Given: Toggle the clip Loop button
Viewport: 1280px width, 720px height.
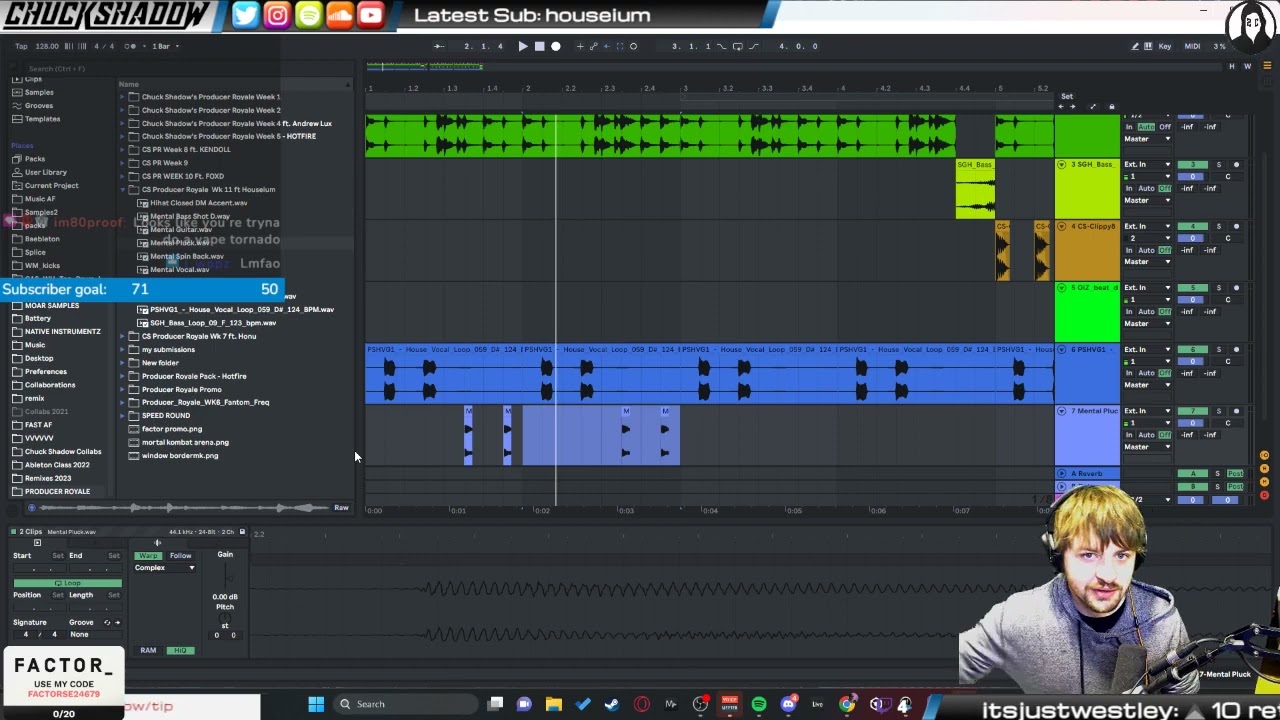Looking at the screenshot, I should (x=67, y=583).
